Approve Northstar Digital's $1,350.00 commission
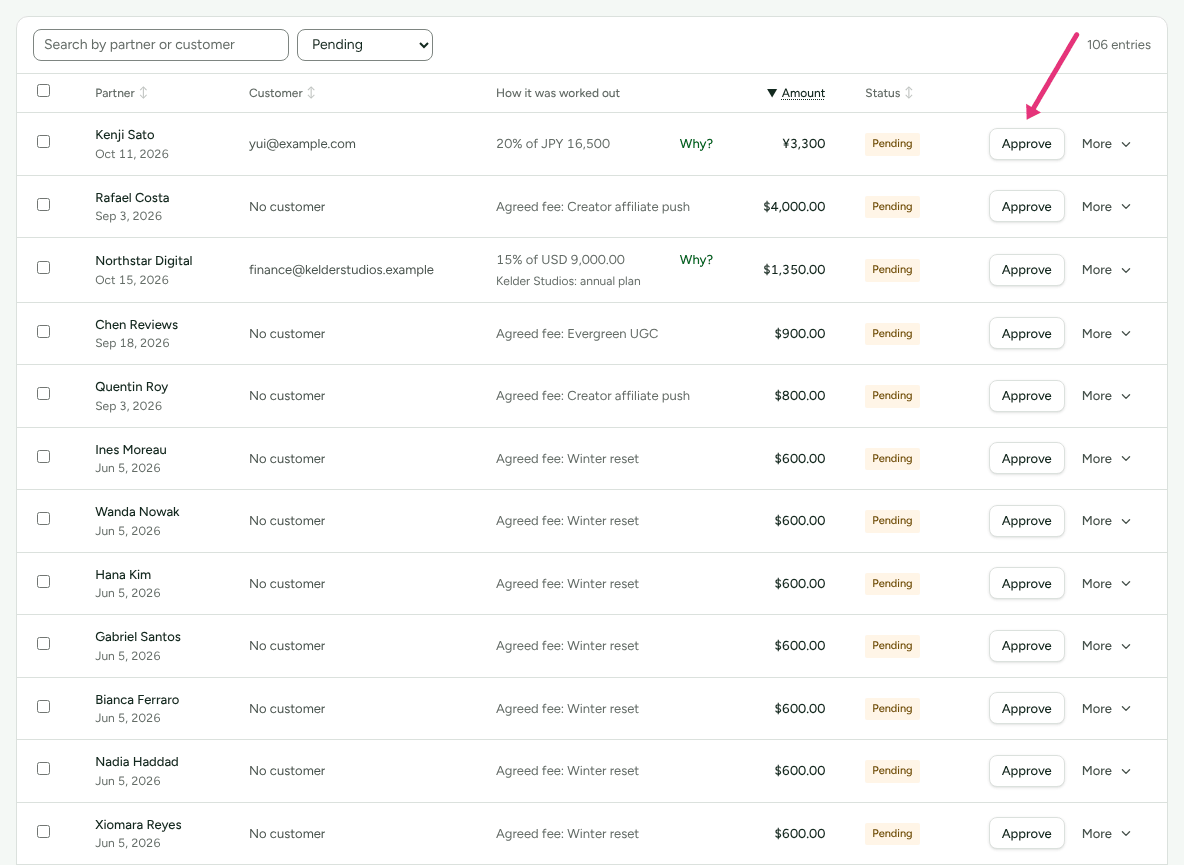The height and width of the screenshot is (865, 1184). coord(1026,269)
